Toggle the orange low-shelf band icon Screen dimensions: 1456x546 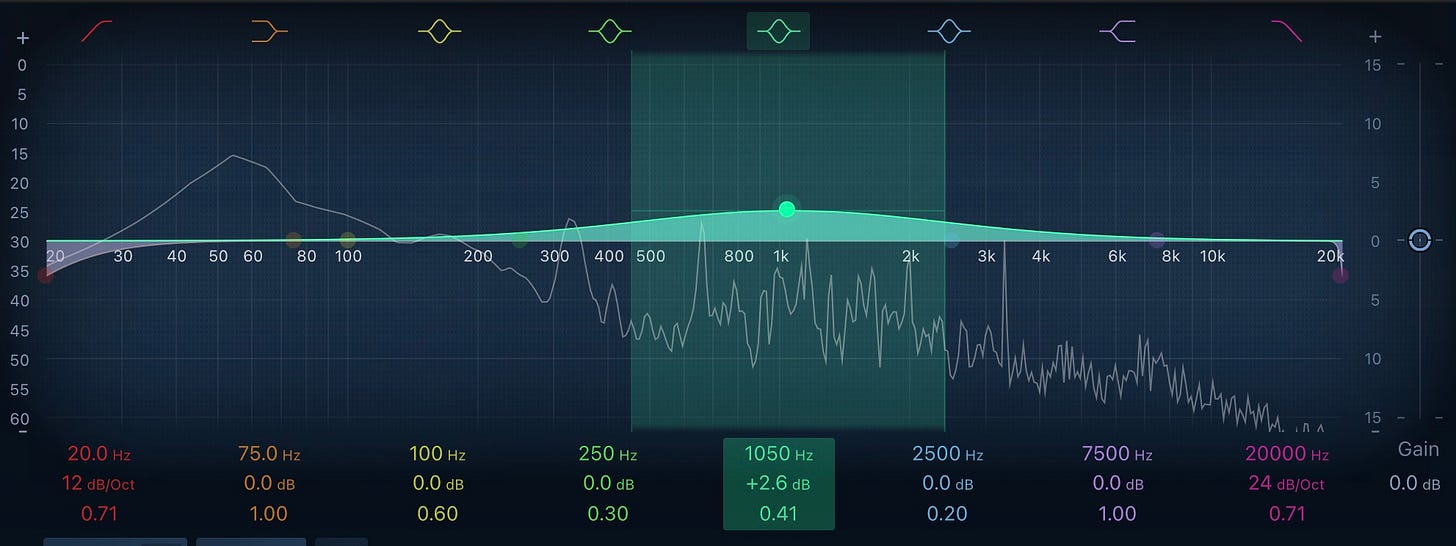(269, 32)
